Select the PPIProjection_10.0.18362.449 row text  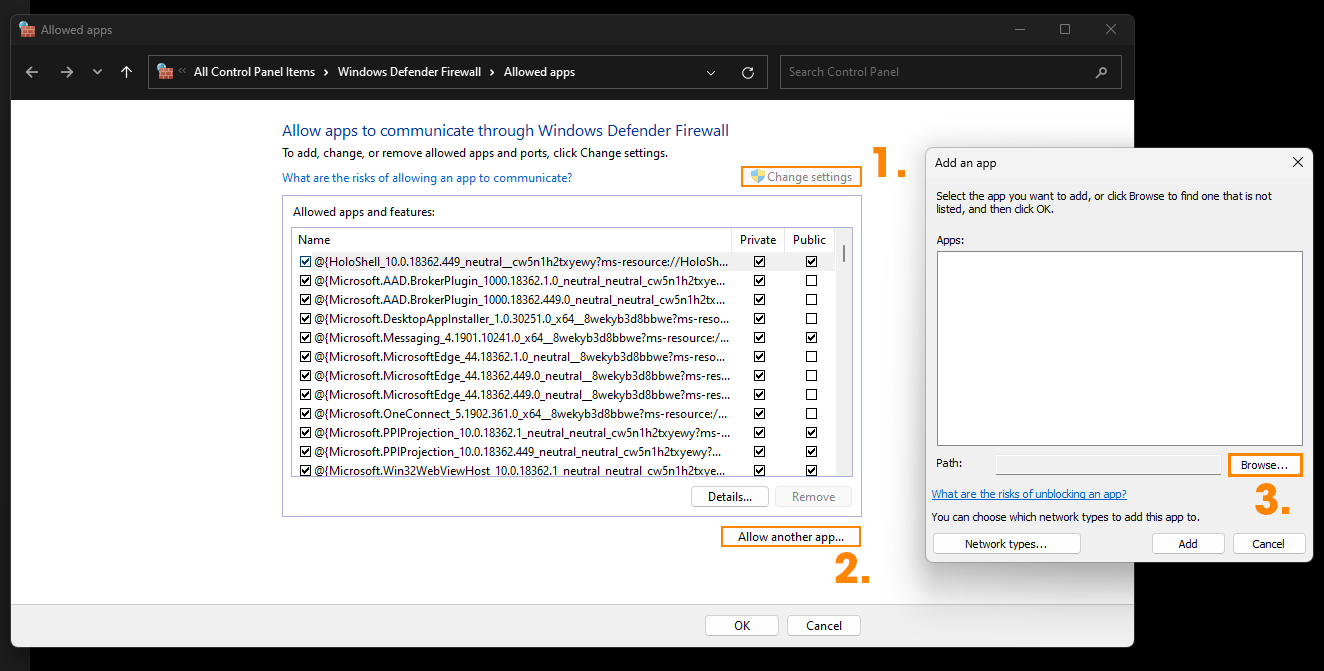coord(519,452)
